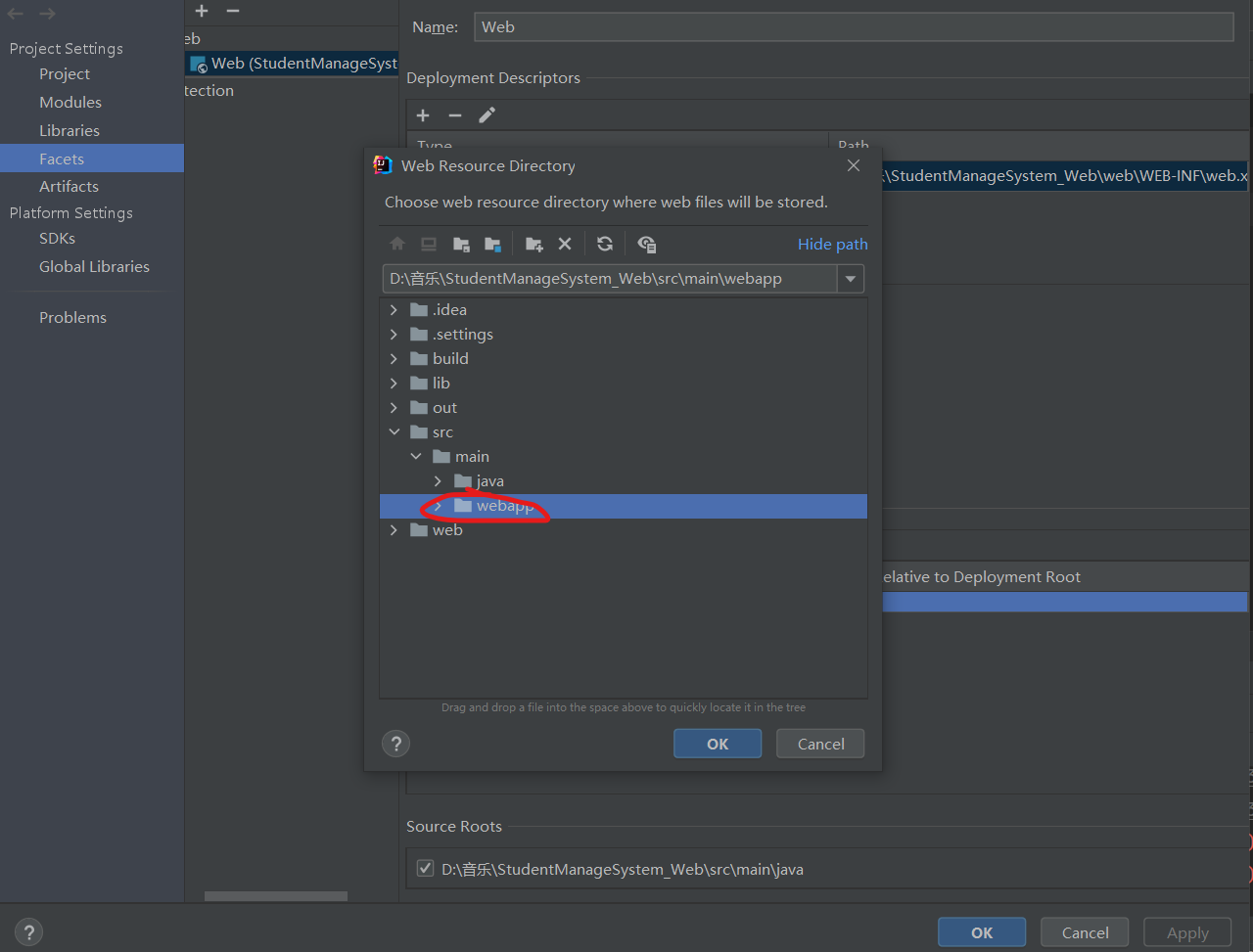Expand the java folder
Viewport: 1253px width, 952px height.
click(438, 481)
